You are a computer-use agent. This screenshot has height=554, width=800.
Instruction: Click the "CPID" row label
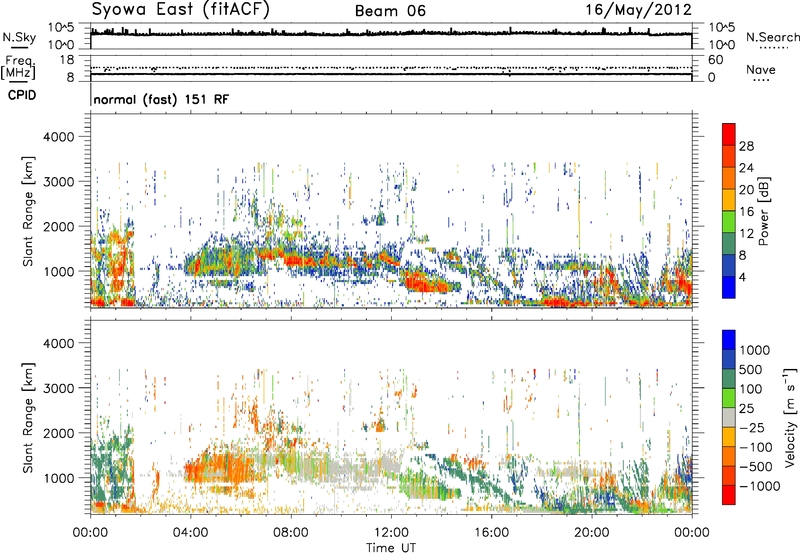pyautogui.click(x=22, y=95)
